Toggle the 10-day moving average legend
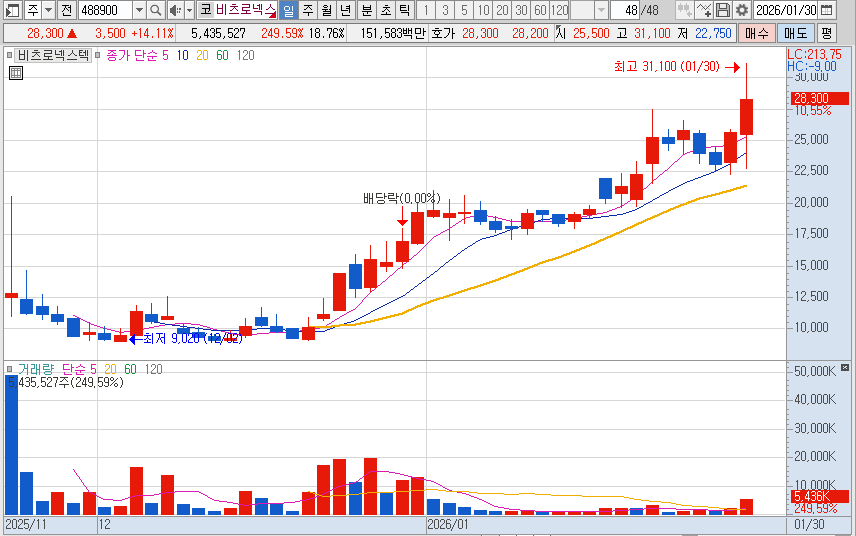Screen dimensions: 856x536 pyautogui.click(x=182, y=55)
